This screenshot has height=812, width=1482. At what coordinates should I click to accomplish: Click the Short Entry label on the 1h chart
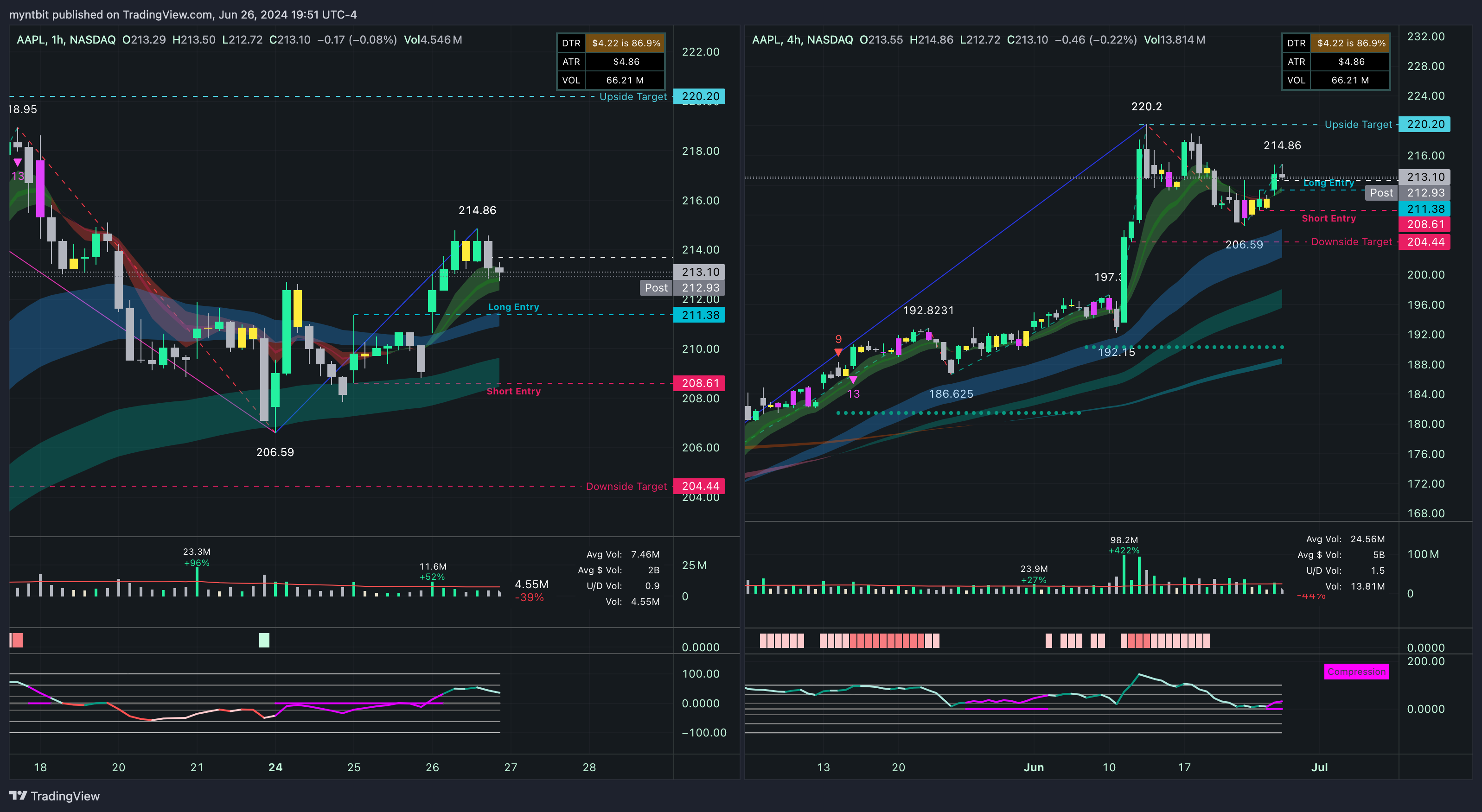513,391
